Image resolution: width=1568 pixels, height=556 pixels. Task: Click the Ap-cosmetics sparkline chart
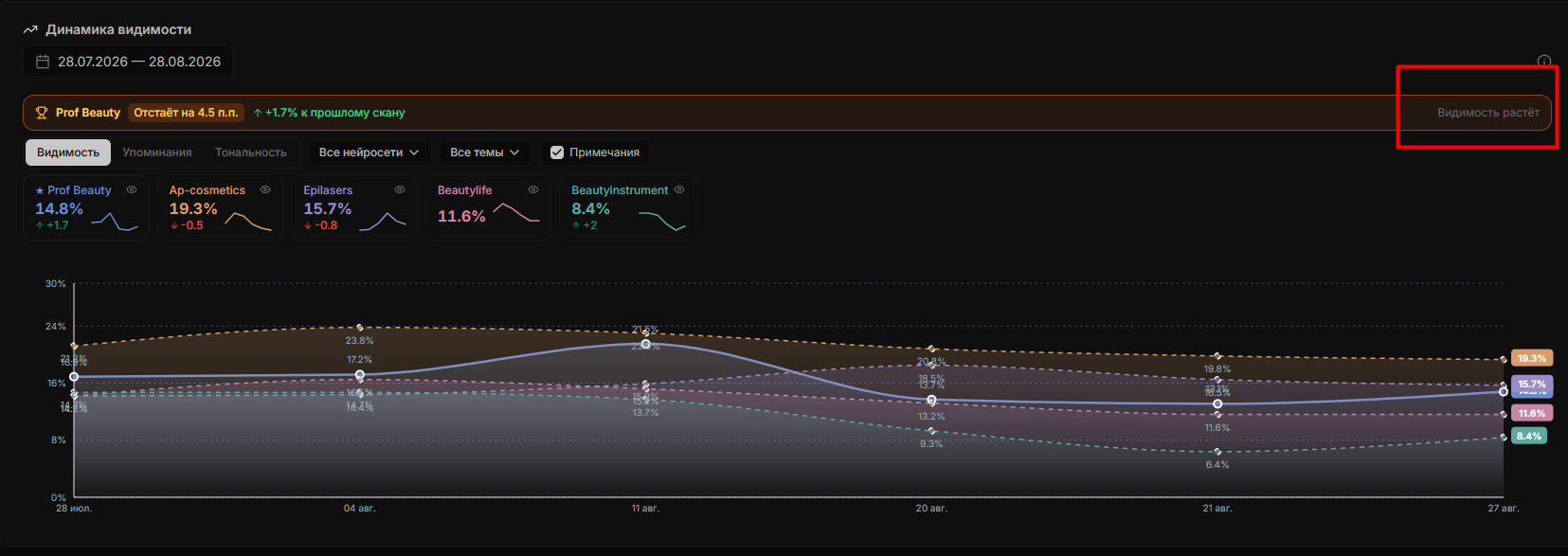pos(248,222)
